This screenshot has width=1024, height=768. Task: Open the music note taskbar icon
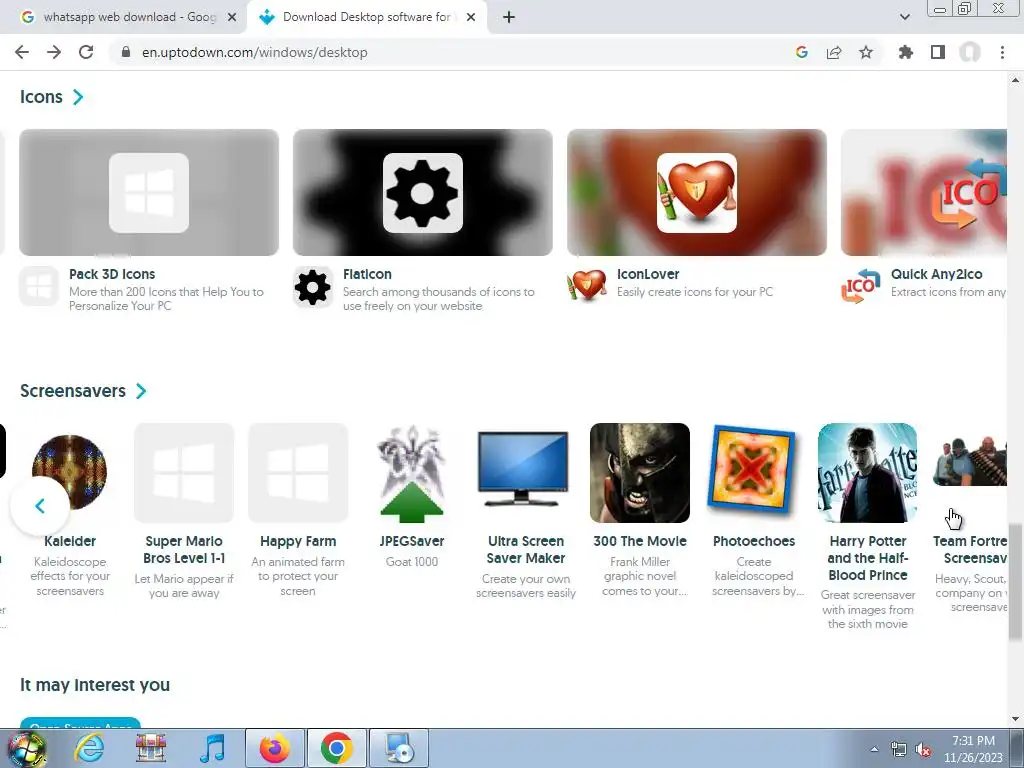click(x=212, y=748)
